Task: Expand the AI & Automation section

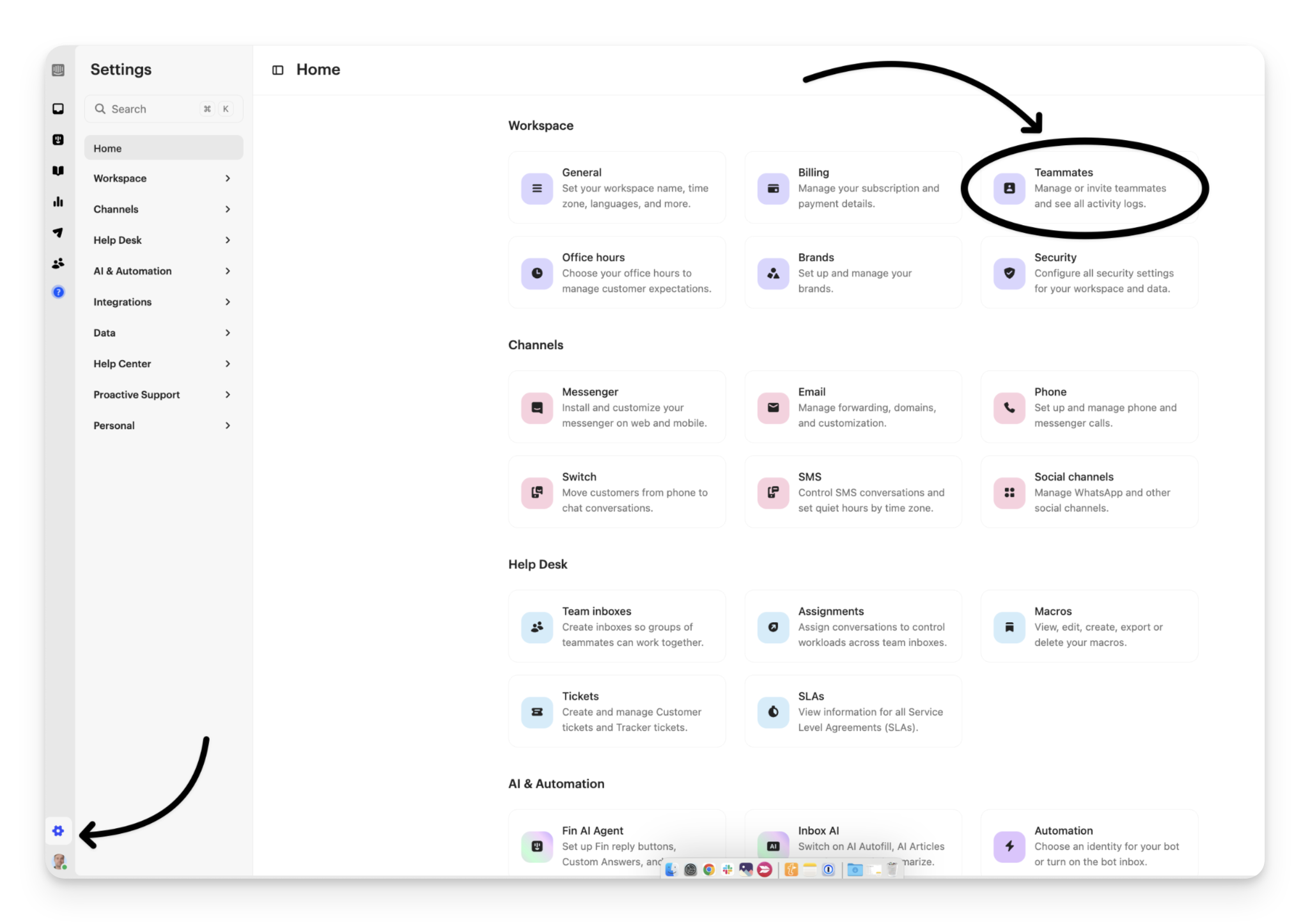Action: coord(163,271)
